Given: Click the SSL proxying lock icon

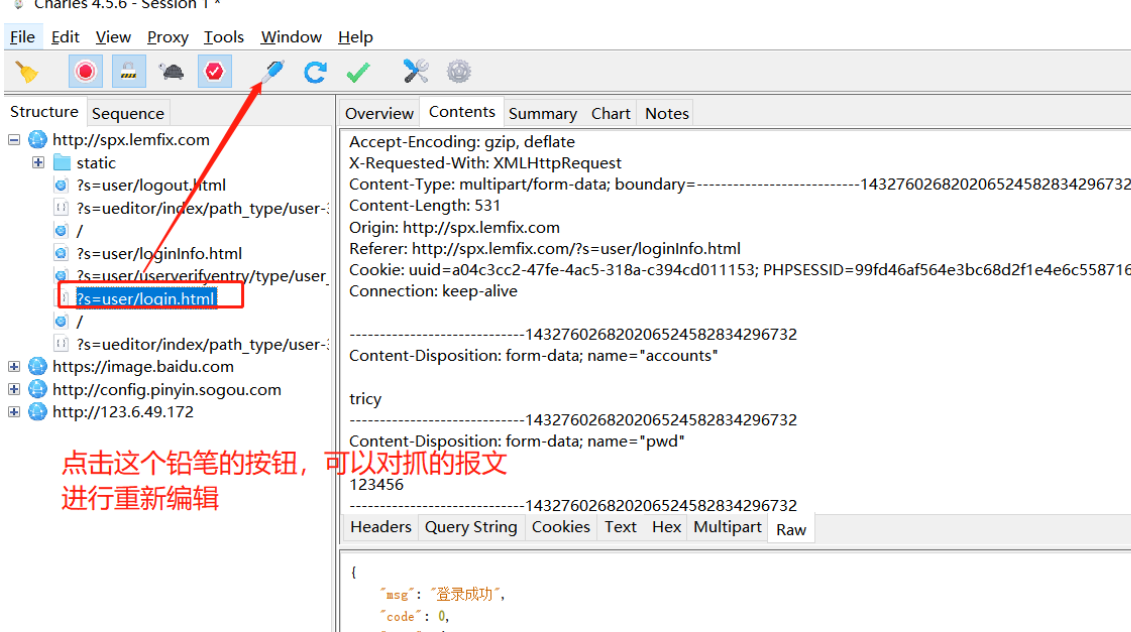Looking at the screenshot, I should 123,71.
